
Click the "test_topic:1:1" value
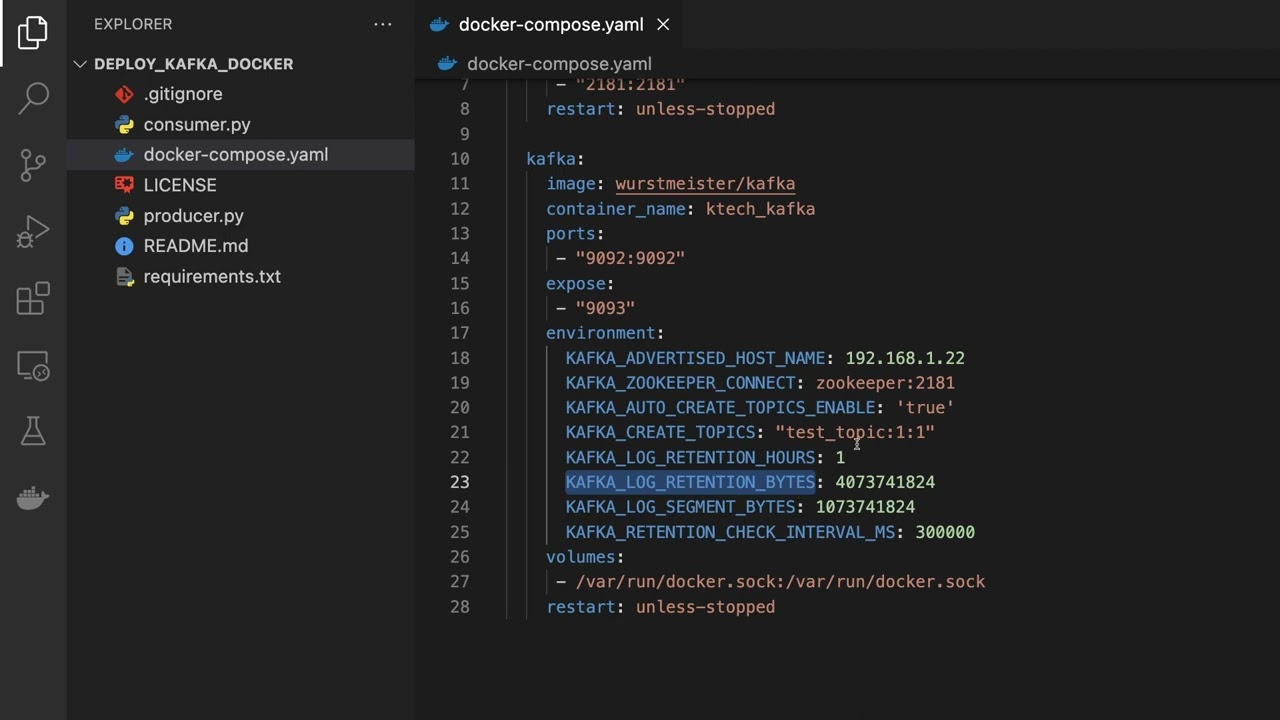click(x=855, y=432)
